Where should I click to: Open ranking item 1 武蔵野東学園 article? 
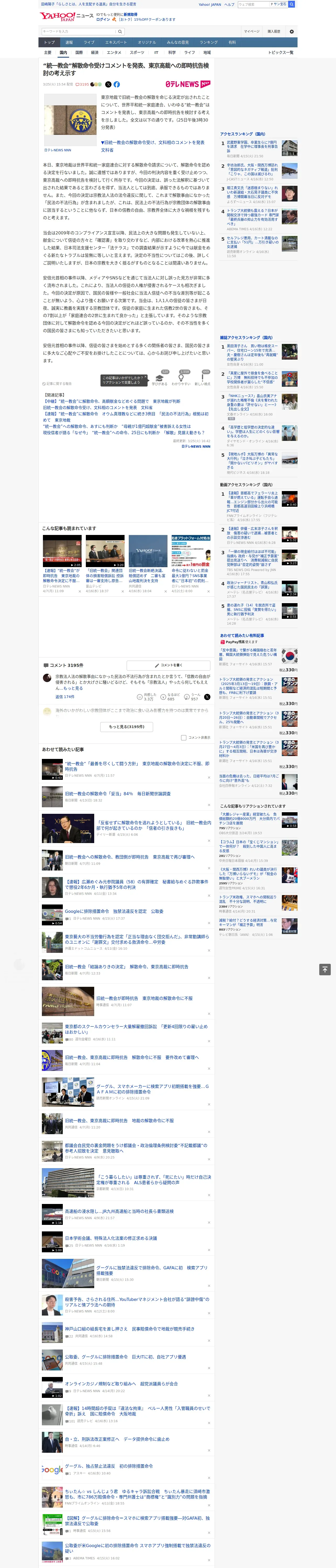coord(253,146)
